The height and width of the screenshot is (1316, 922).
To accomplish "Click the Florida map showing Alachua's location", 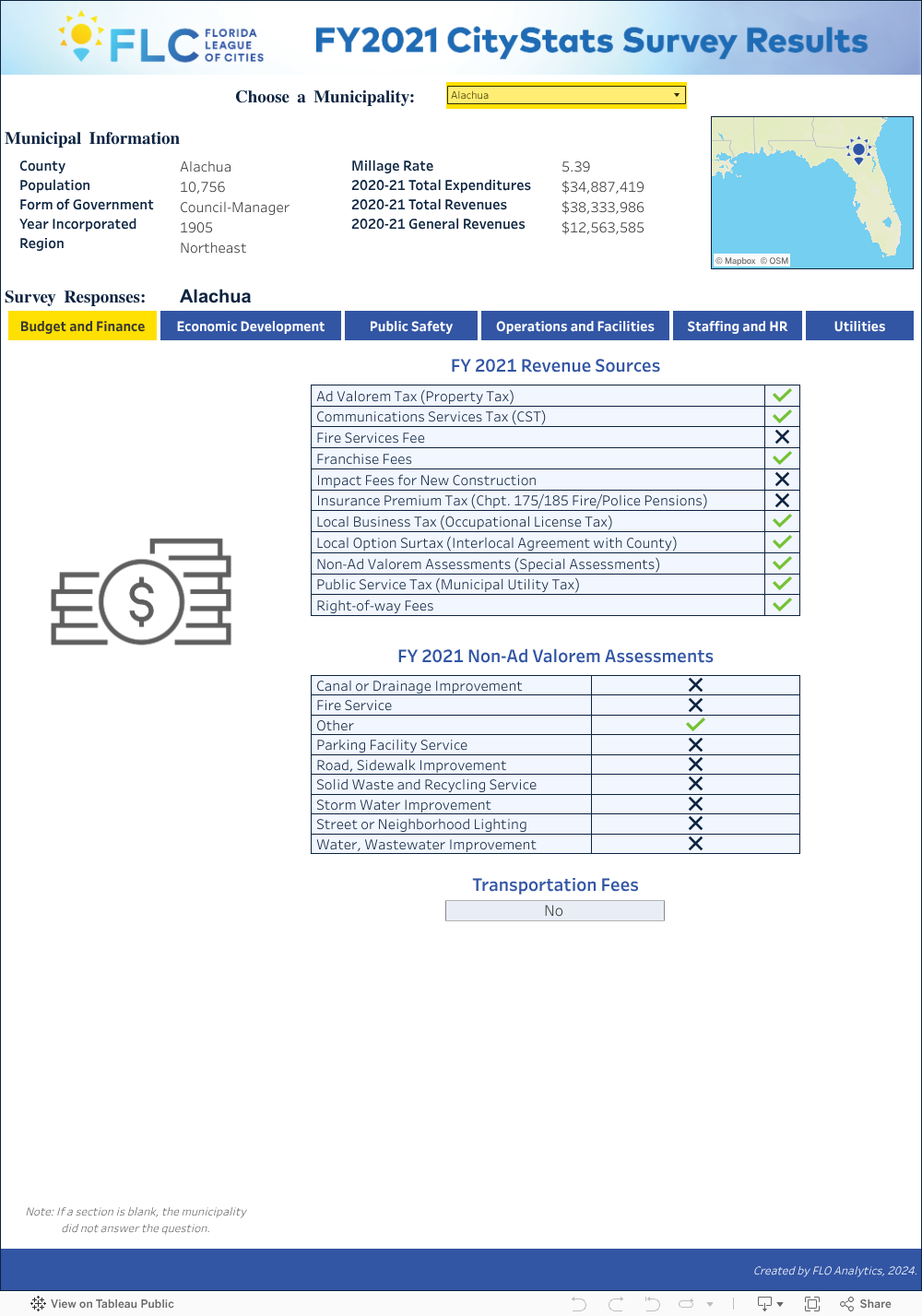I will tap(811, 192).
